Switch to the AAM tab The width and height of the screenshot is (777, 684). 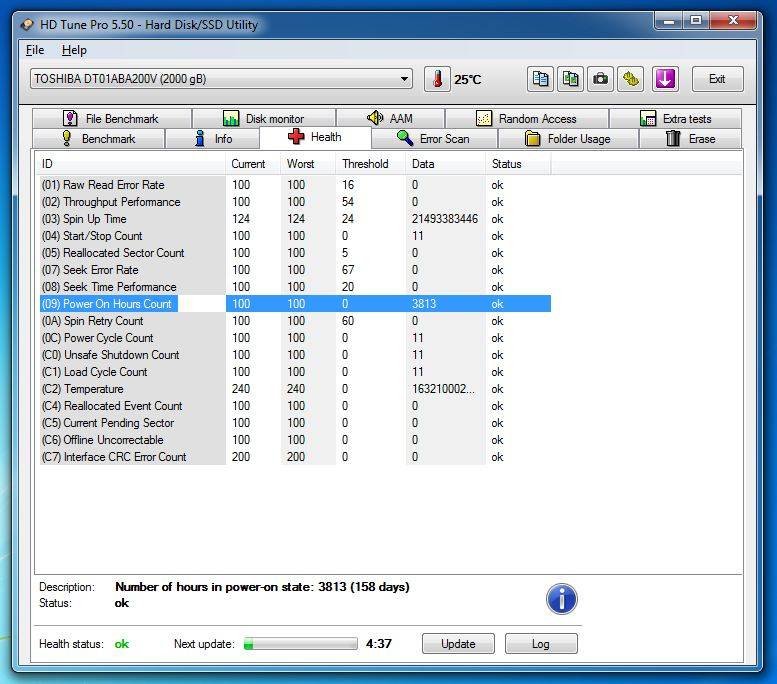(x=390, y=118)
